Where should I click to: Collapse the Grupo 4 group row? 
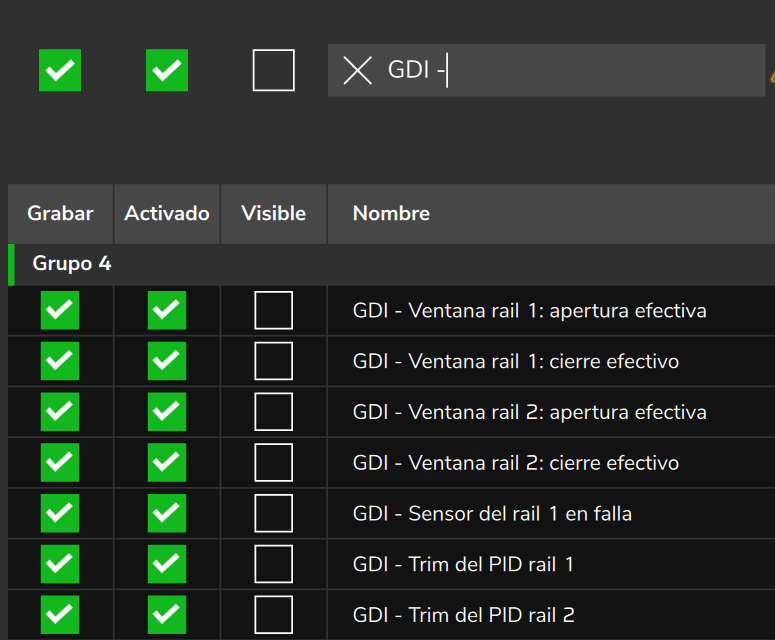391,264
